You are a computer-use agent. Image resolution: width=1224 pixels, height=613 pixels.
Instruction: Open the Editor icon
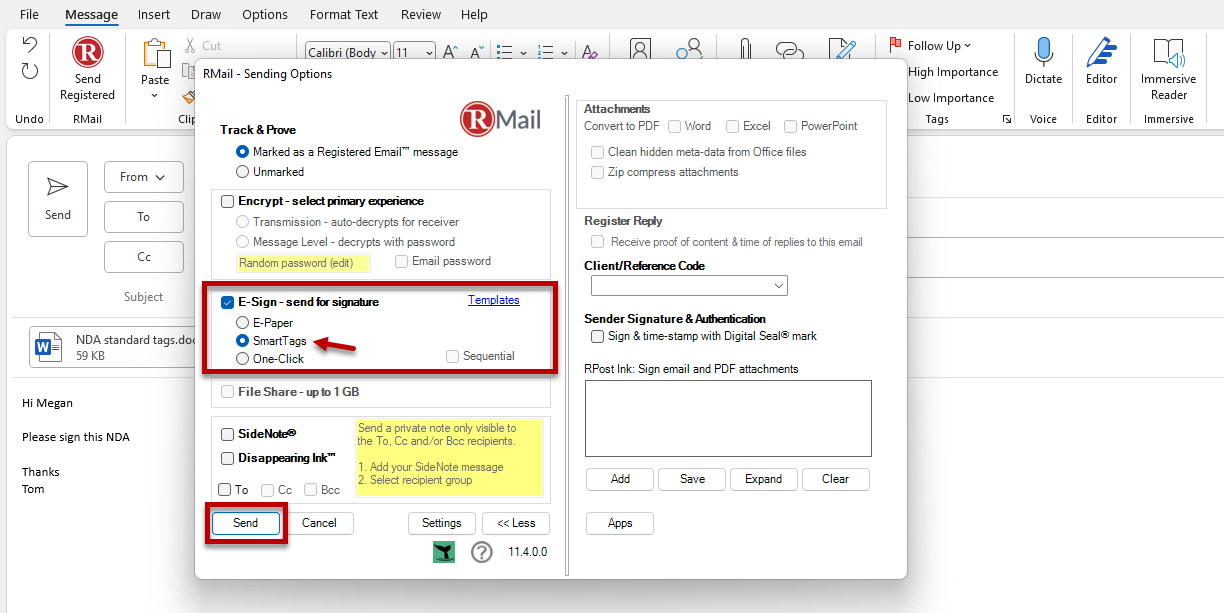pos(1102,52)
